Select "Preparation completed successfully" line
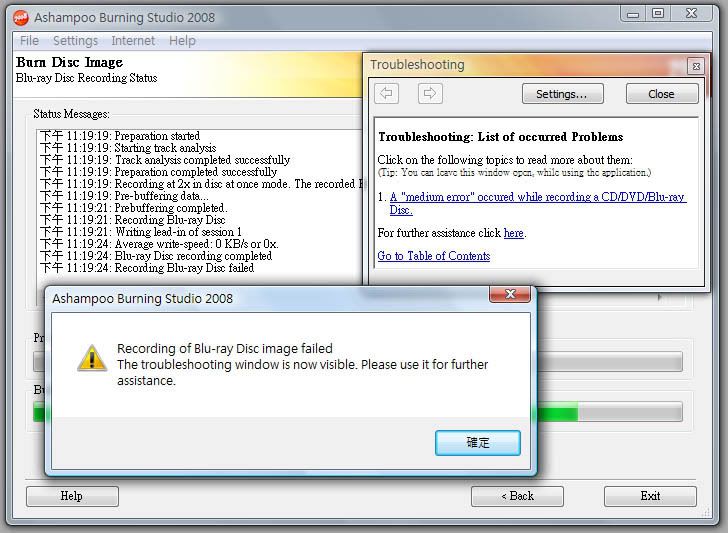Image resolution: width=728 pixels, height=533 pixels. pyautogui.click(x=158, y=172)
